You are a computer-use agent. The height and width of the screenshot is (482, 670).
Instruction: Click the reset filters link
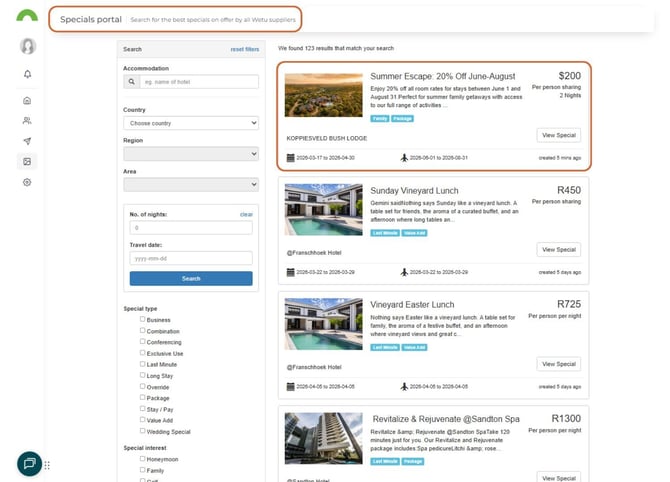(244, 48)
